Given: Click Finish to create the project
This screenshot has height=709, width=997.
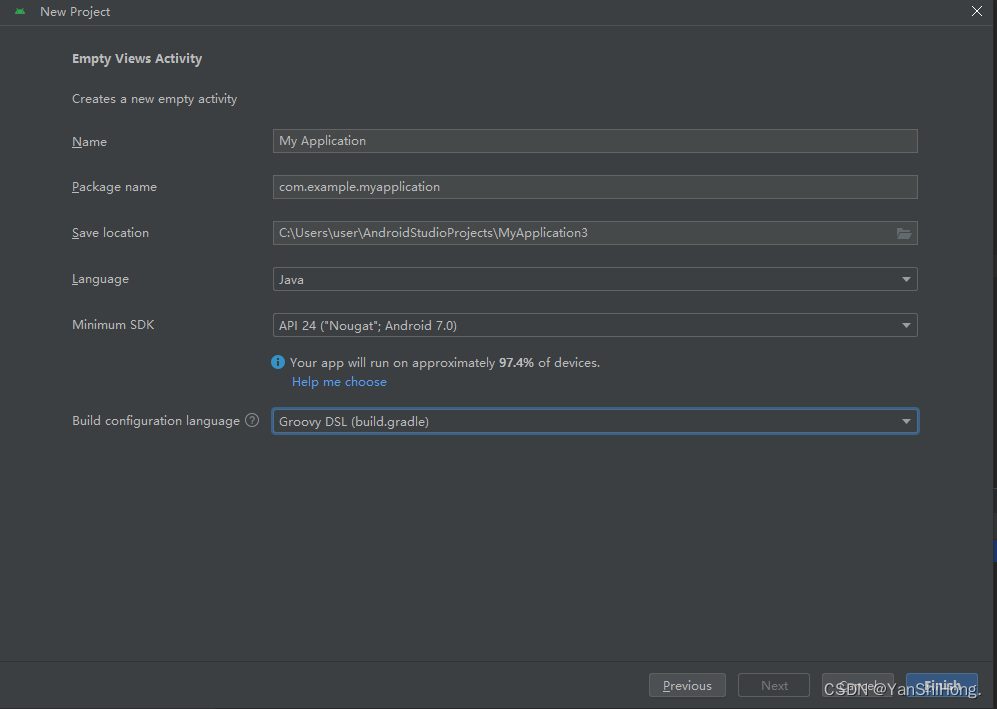Looking at the screenshot, I should (x=942, y=685).
